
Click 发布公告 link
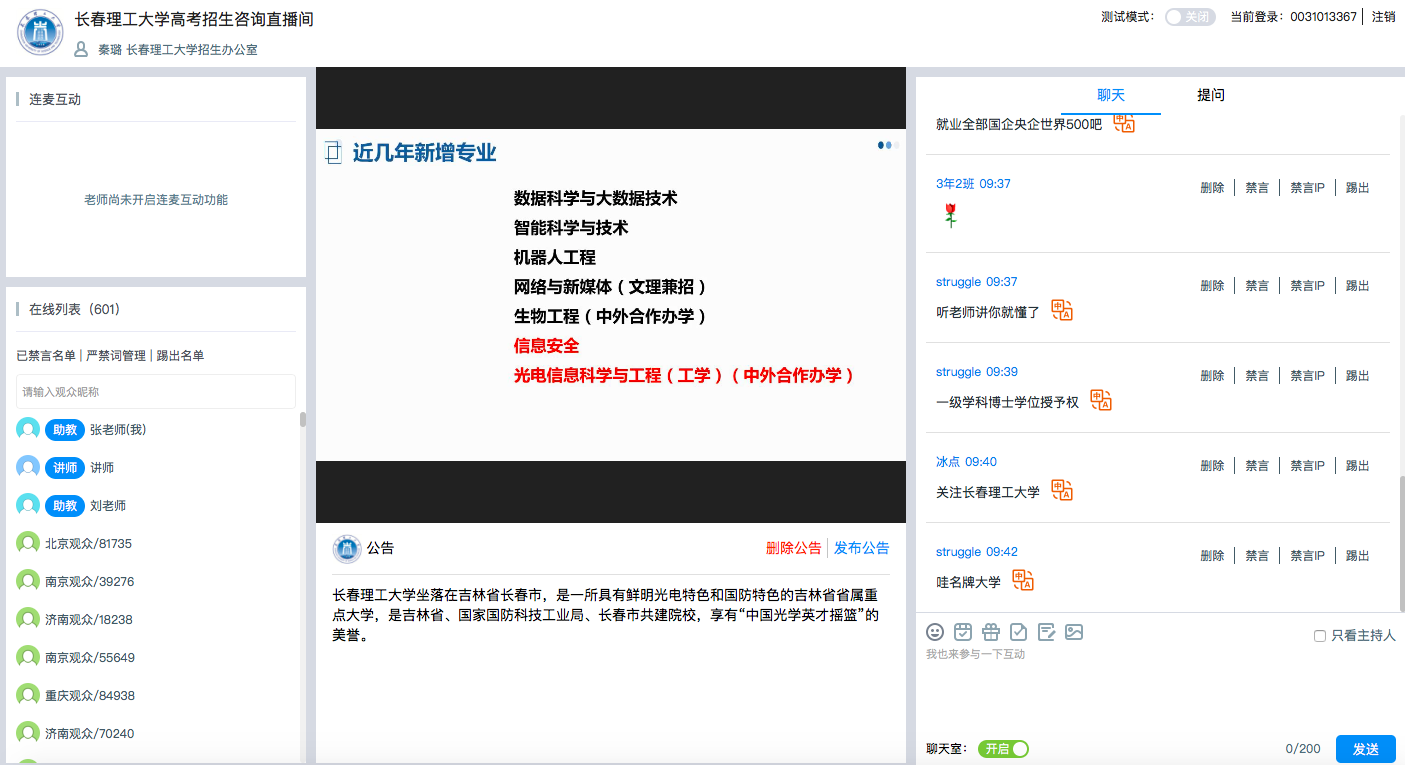click(862, 548)
